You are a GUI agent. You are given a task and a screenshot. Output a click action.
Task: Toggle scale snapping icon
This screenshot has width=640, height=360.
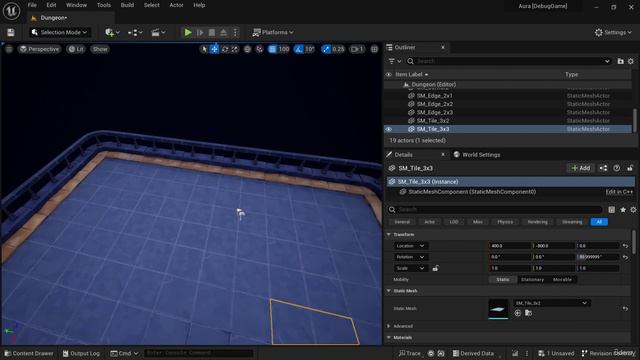[x=326, y=49]
